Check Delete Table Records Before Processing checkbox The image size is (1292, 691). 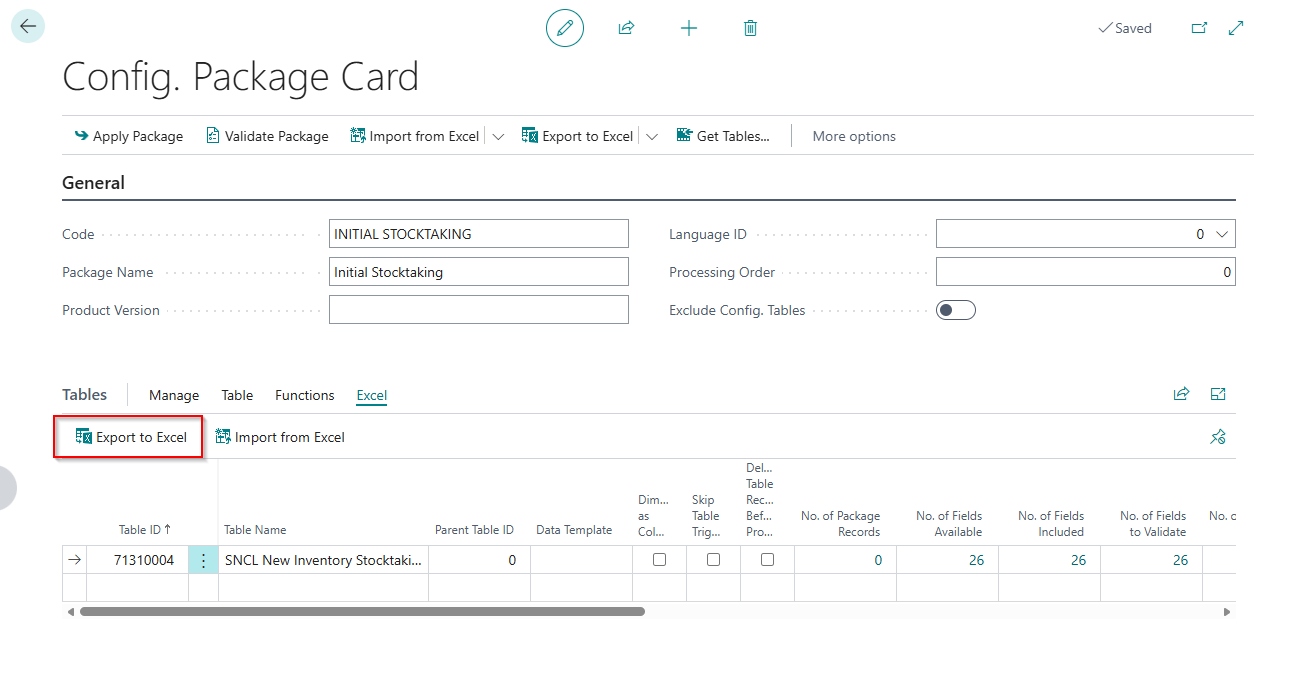pyautogui.click(x=767, y=560)
